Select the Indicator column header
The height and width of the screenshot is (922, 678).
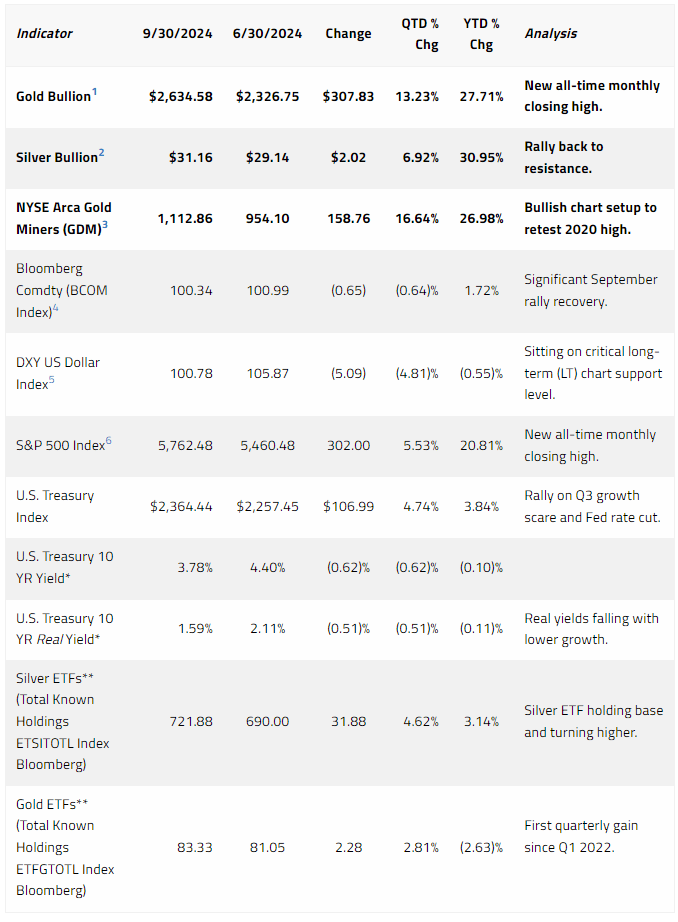[45, 34]
